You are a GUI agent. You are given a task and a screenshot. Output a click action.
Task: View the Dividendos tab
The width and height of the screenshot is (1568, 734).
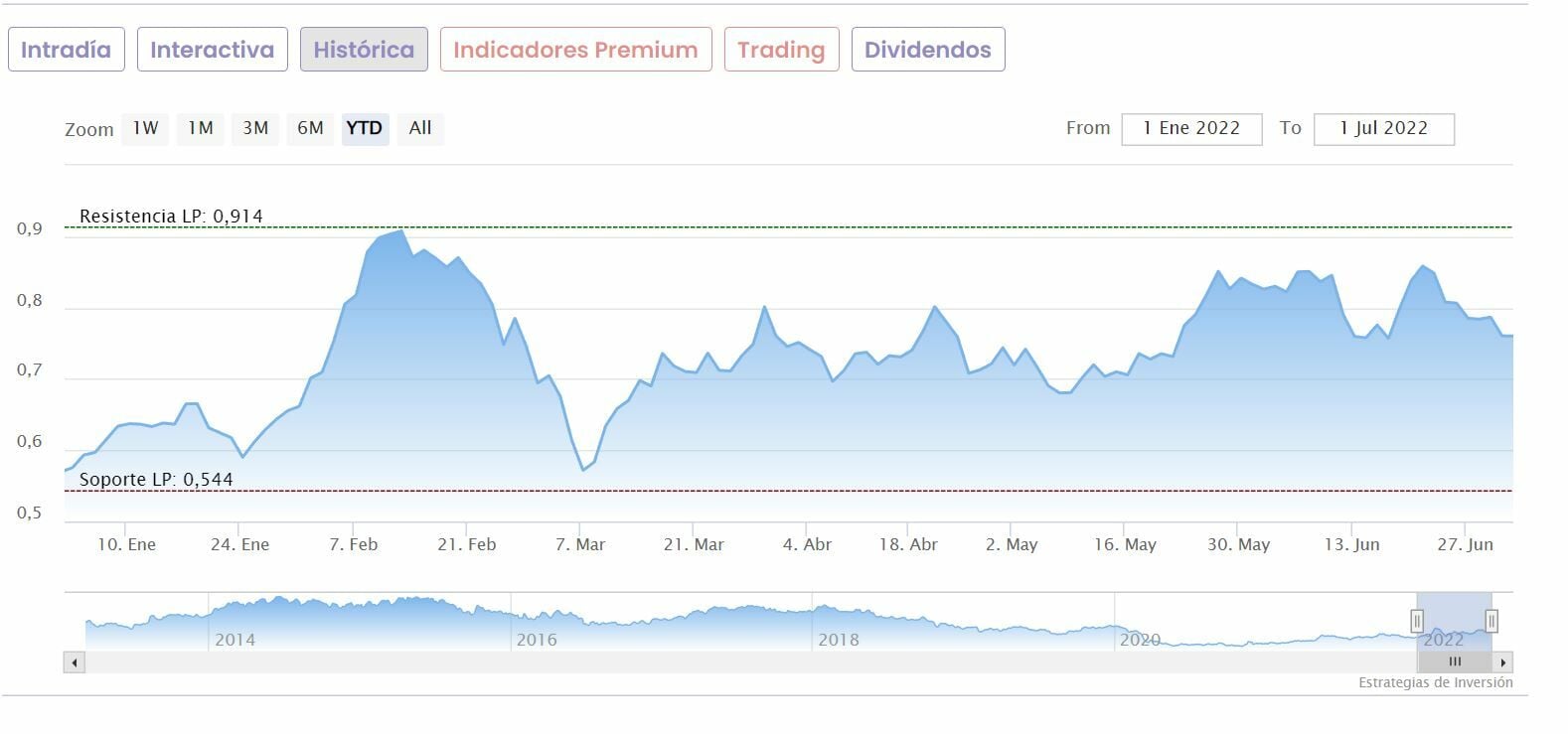pyautogui.click(x=927, y=50)
